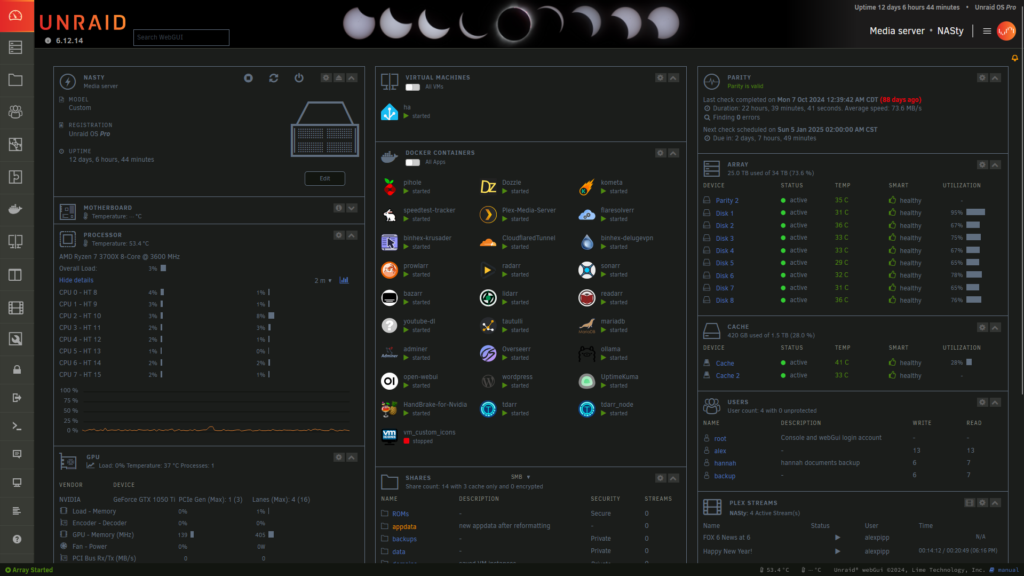Open the VMs monitor item in sidebar
This screenshot has height=576, width=1024.
pyautogui.click(x=16, y=242)
